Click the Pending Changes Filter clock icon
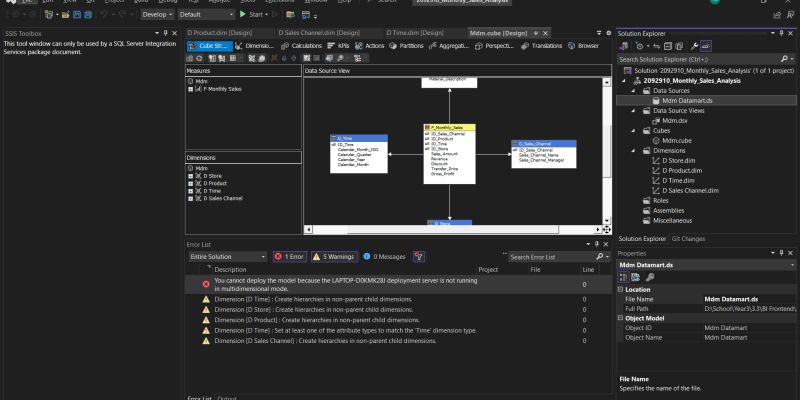Image resolution: width=800 pixels, height=400 pixels. tap(641, 46)
